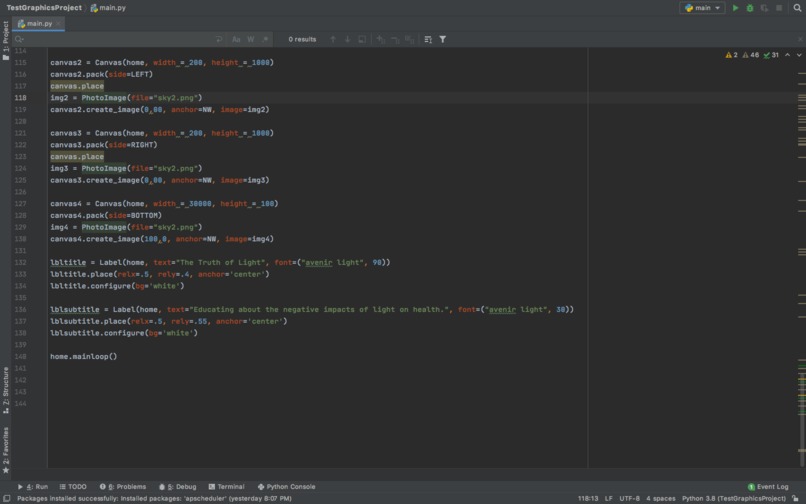This screenshot has width=806, height=504.
Task: Go to previous occurrence up arrow
Action: 333,39
